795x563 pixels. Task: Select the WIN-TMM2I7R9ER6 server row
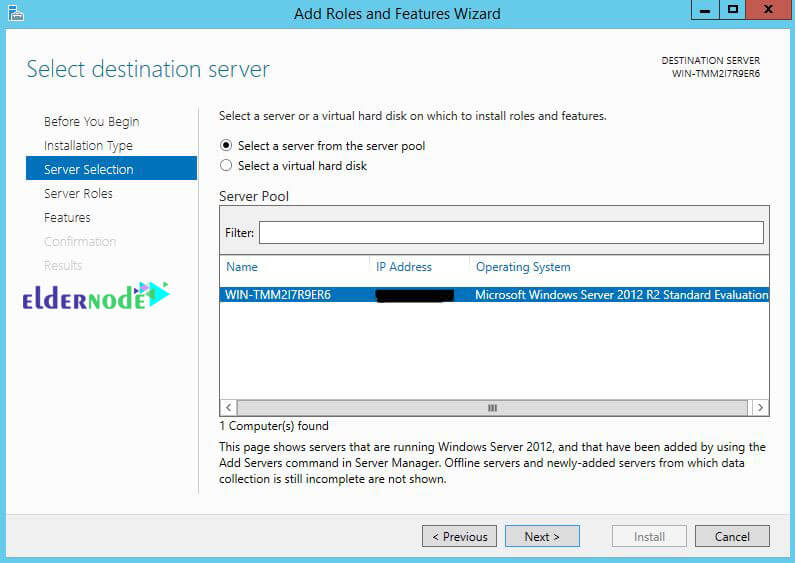(x=494, y=295)
